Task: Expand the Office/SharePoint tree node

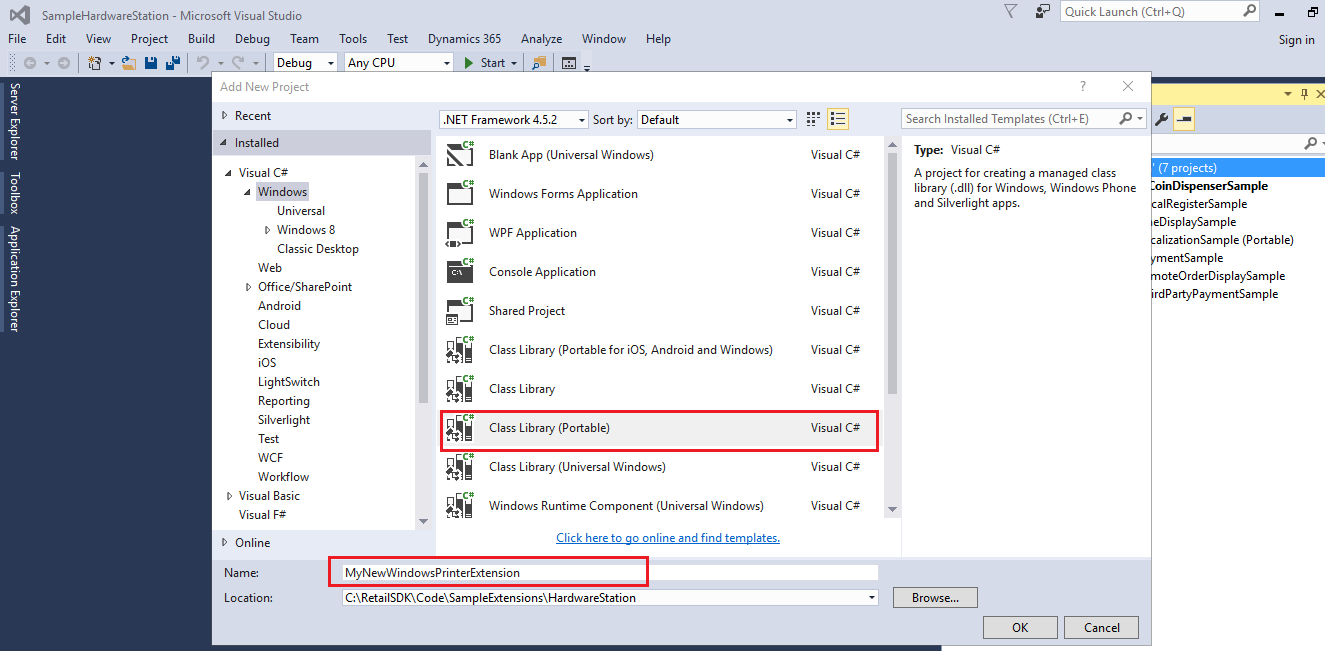Action: pyautogui.click(x=248, y=287)
